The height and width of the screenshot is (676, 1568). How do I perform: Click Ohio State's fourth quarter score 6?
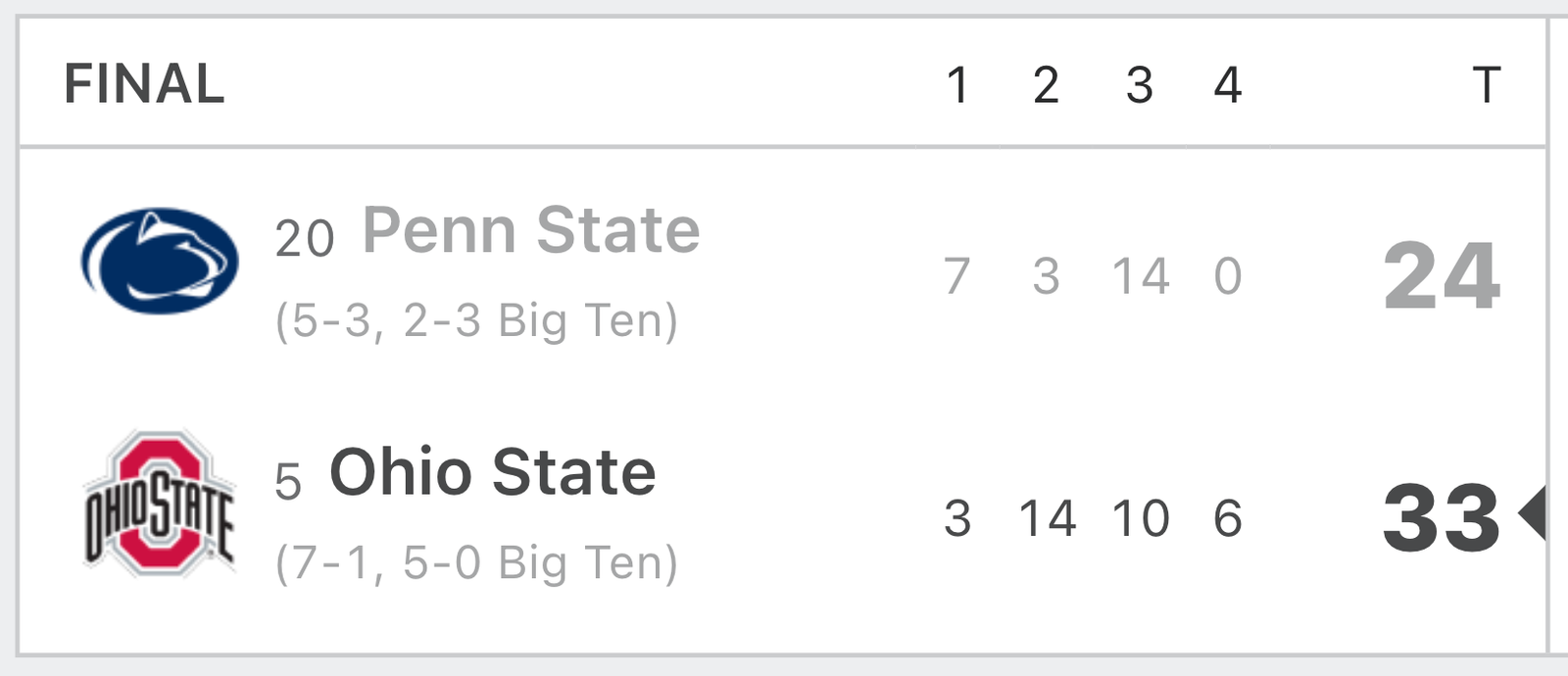coord(1228,518)
